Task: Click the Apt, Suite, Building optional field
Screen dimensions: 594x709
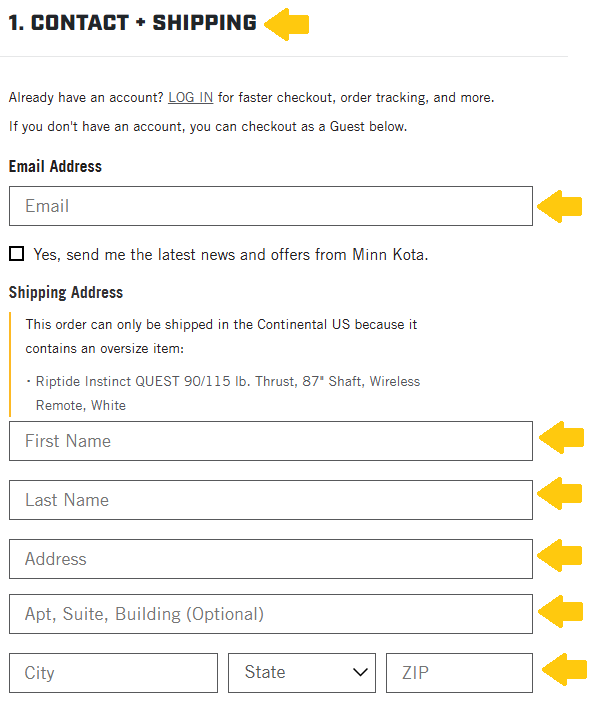Action: 271,614
